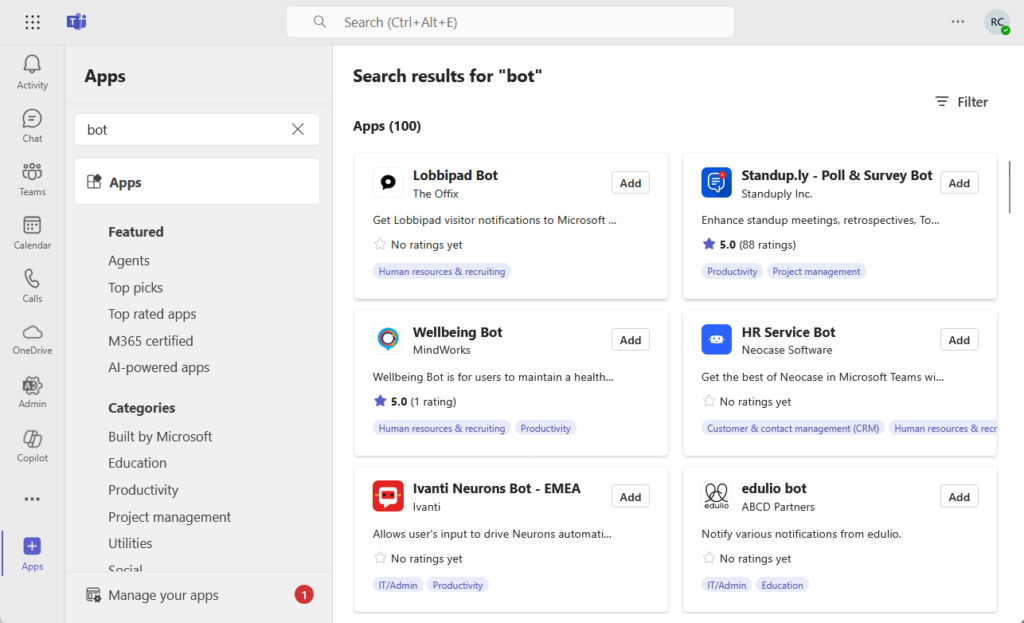
Task: Click the Standup.ly app icon
Action: tap(716, 182)
